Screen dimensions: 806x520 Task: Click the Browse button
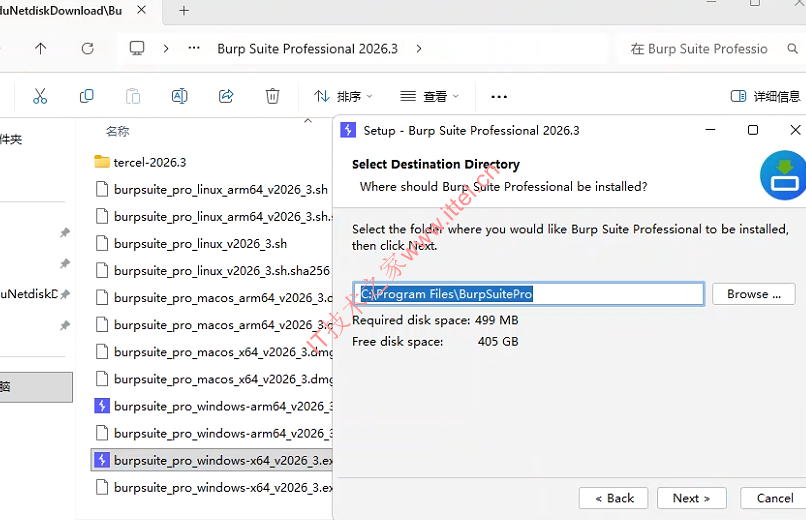point(753,294)
